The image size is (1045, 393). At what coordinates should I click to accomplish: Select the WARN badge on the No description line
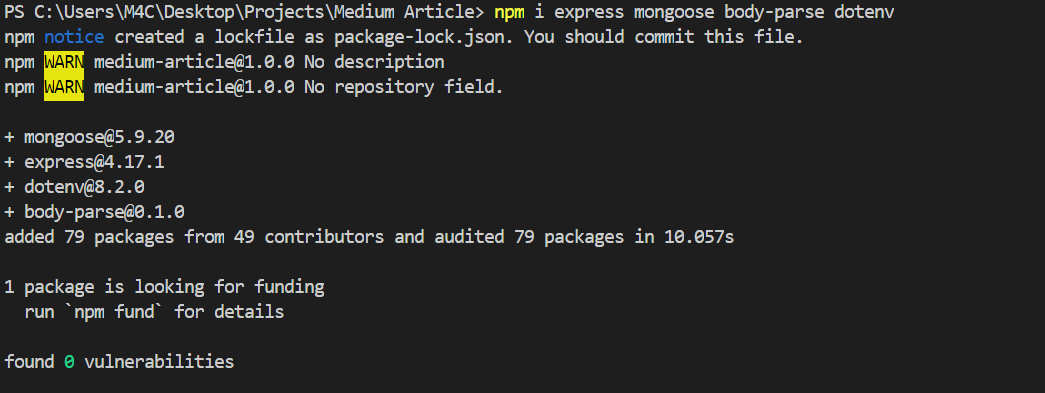[x=64, y=62]
